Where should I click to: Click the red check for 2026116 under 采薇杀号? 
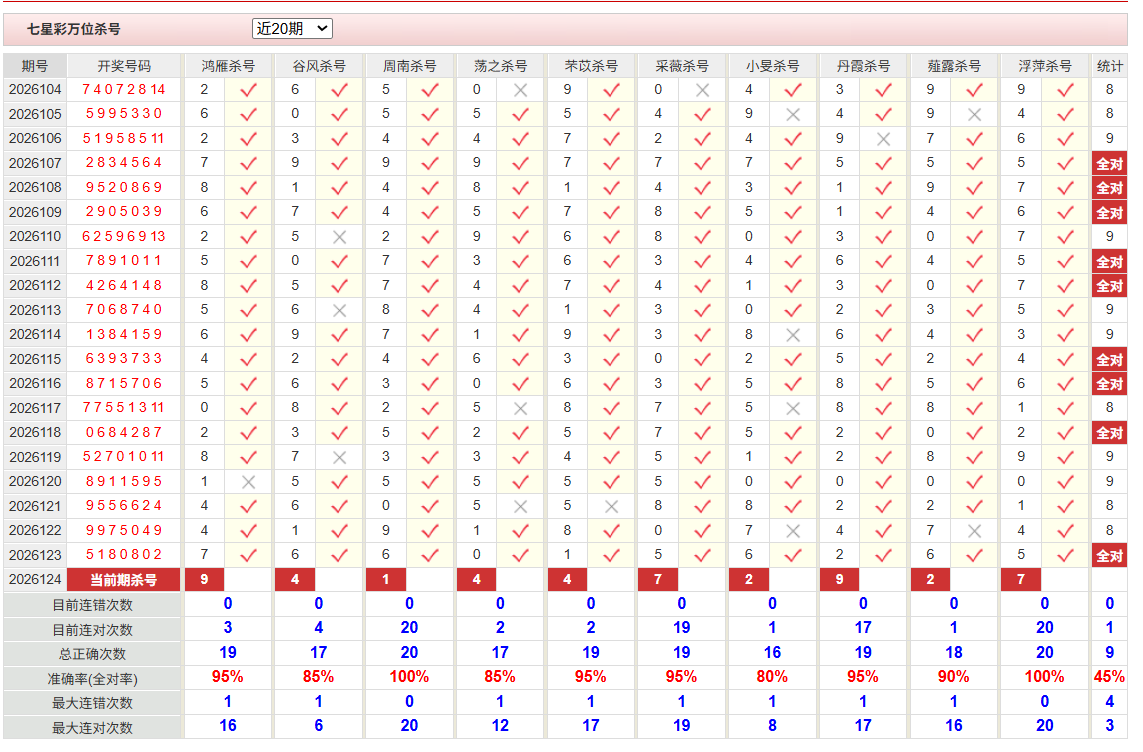click(x=702, y=384)
